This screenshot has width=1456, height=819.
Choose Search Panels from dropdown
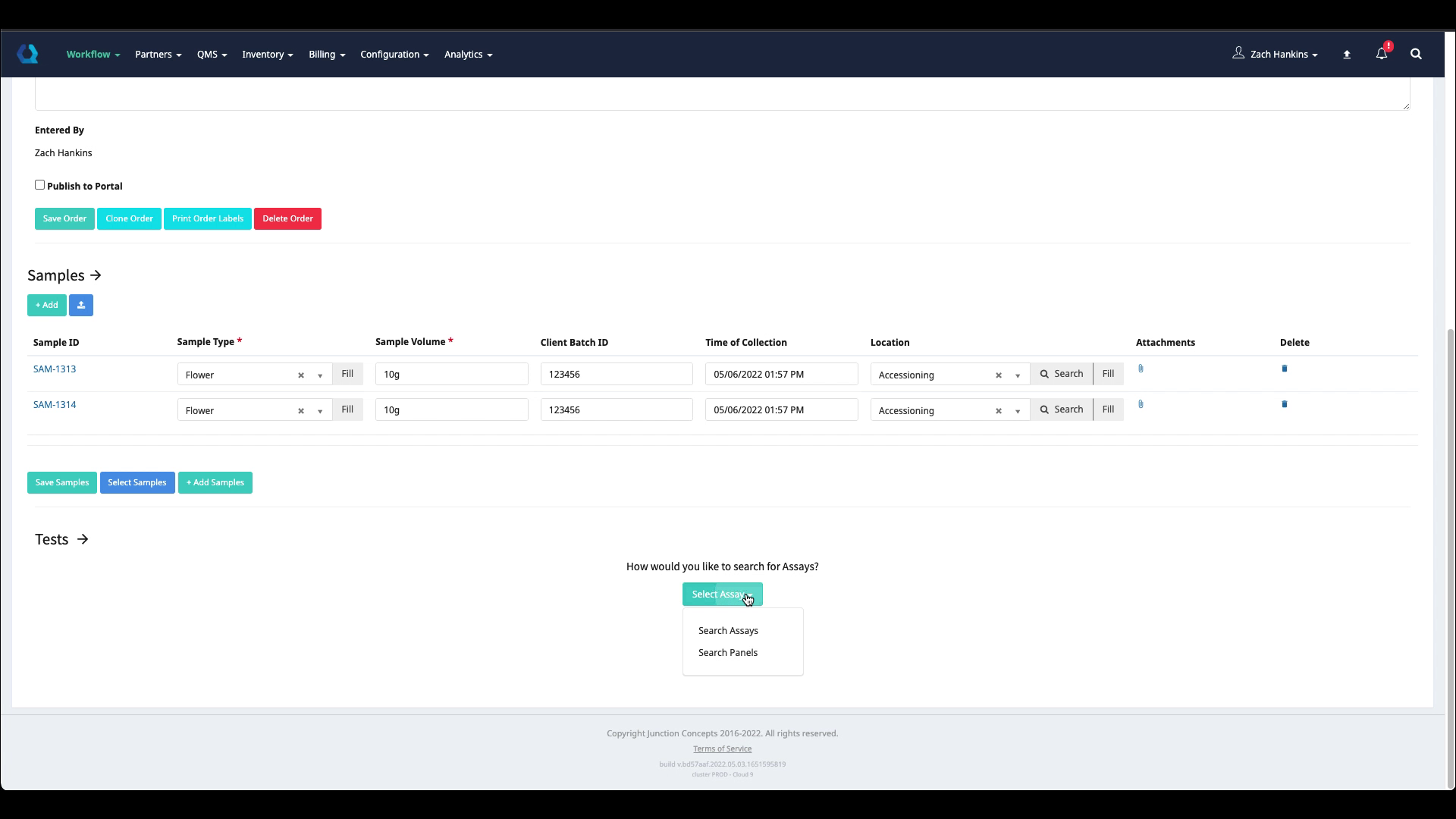tap(727, 653)
